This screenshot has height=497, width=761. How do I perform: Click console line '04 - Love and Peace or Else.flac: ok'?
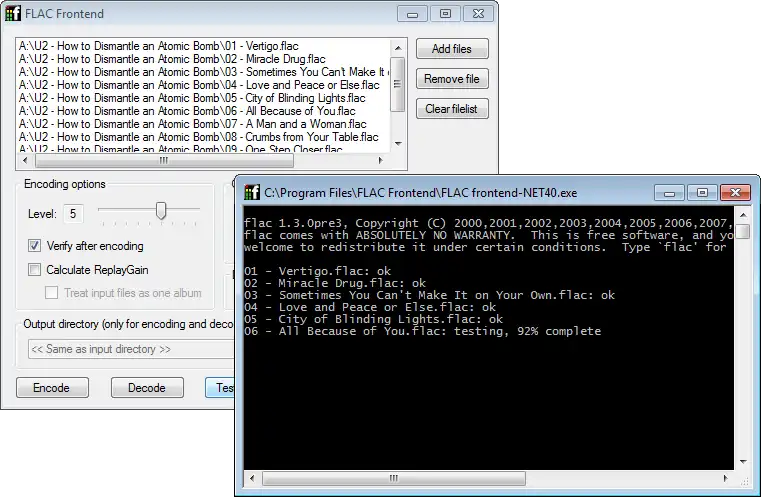point(370,307)
